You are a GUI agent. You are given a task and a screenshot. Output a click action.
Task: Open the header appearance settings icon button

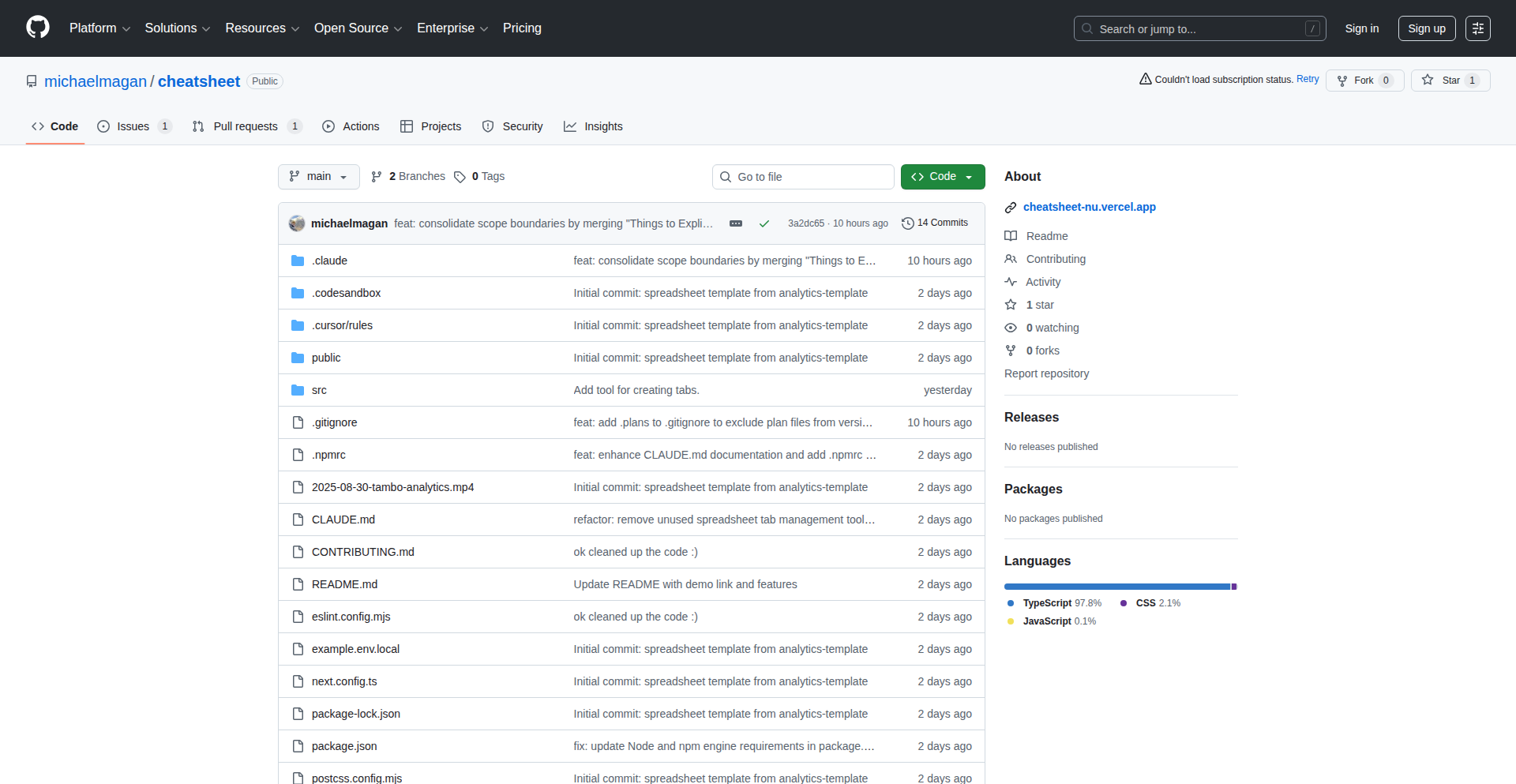point(1477,28)
